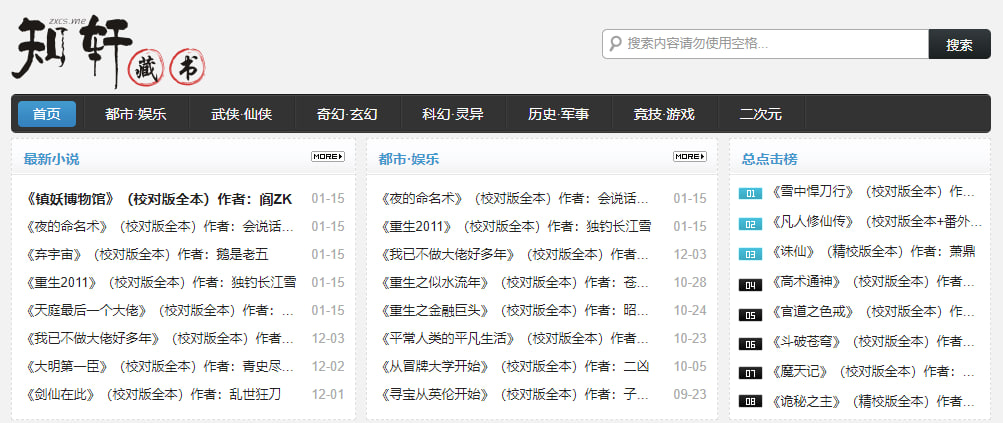Click rank badge 05 beside 《官道之色戒》
1003x423 pixels.
pos(750,315)
